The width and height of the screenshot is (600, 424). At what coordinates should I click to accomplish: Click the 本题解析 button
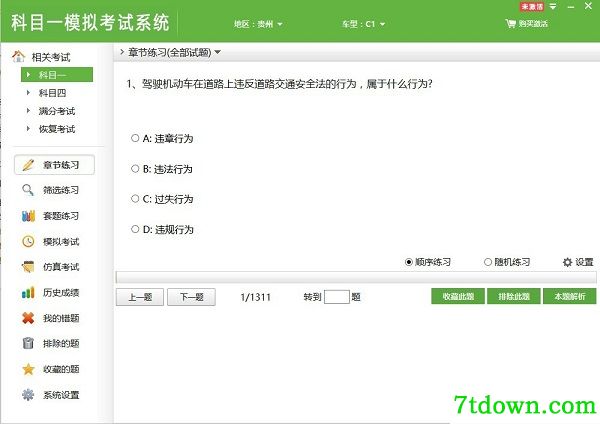570,296
